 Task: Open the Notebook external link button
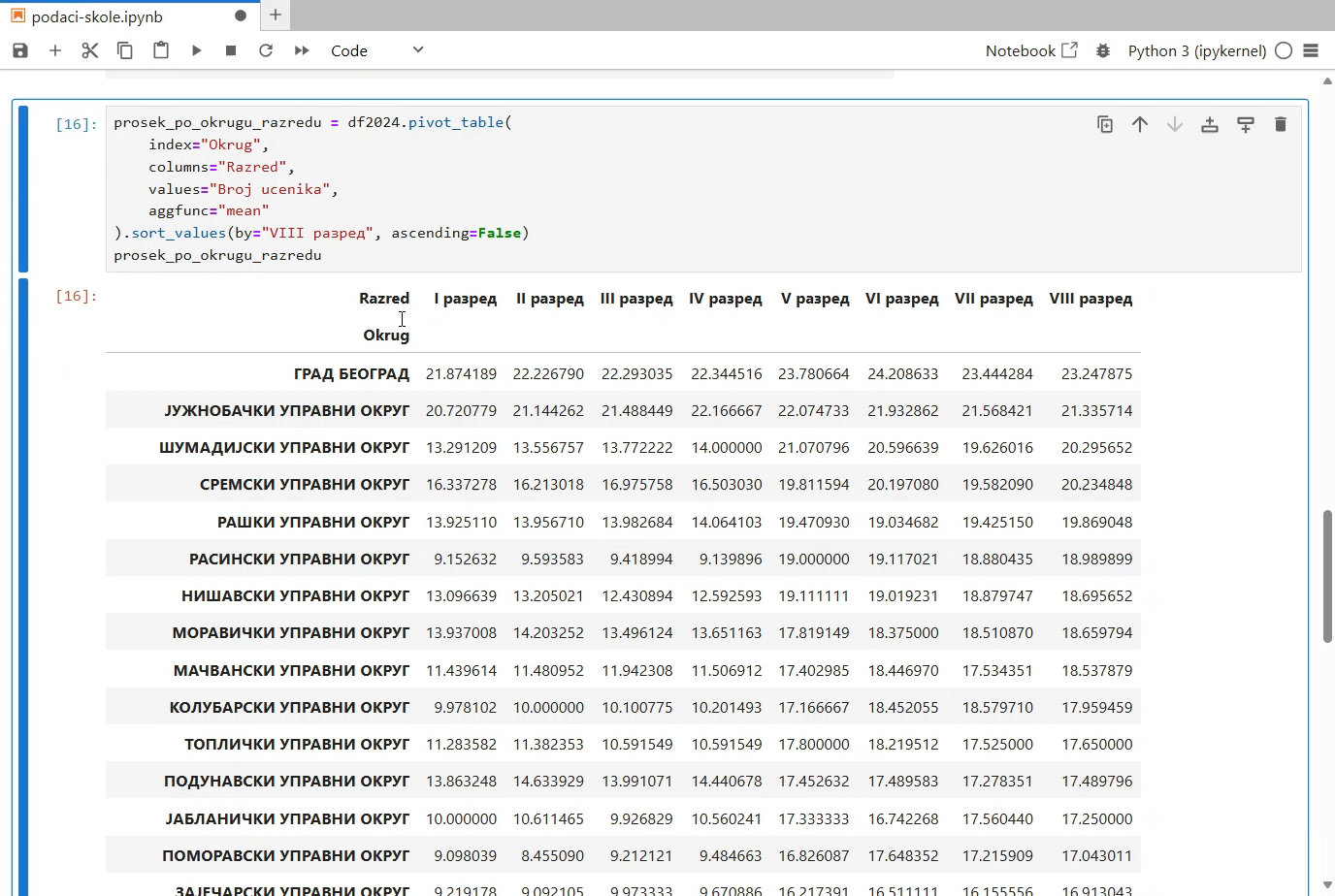tap(1031, 50)
